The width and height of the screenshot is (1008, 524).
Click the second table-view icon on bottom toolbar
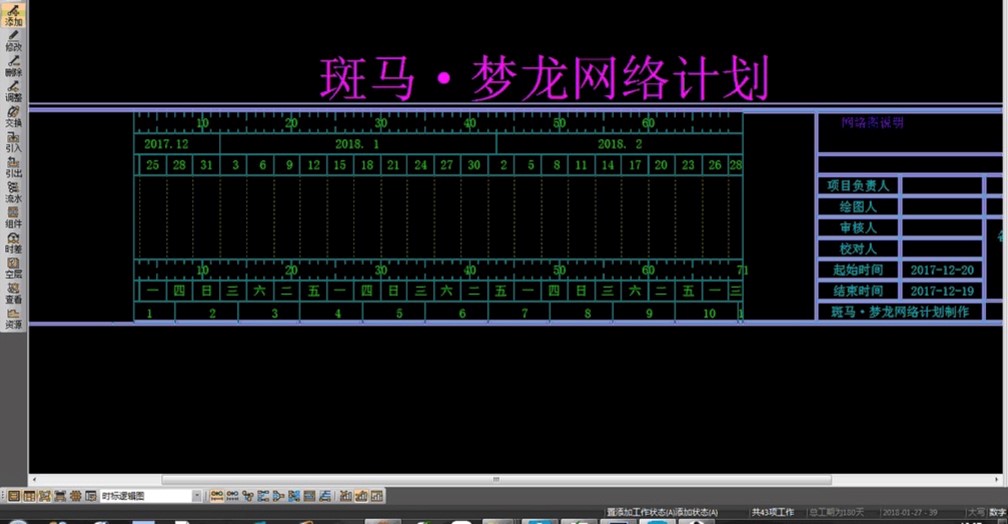(29, 496)
